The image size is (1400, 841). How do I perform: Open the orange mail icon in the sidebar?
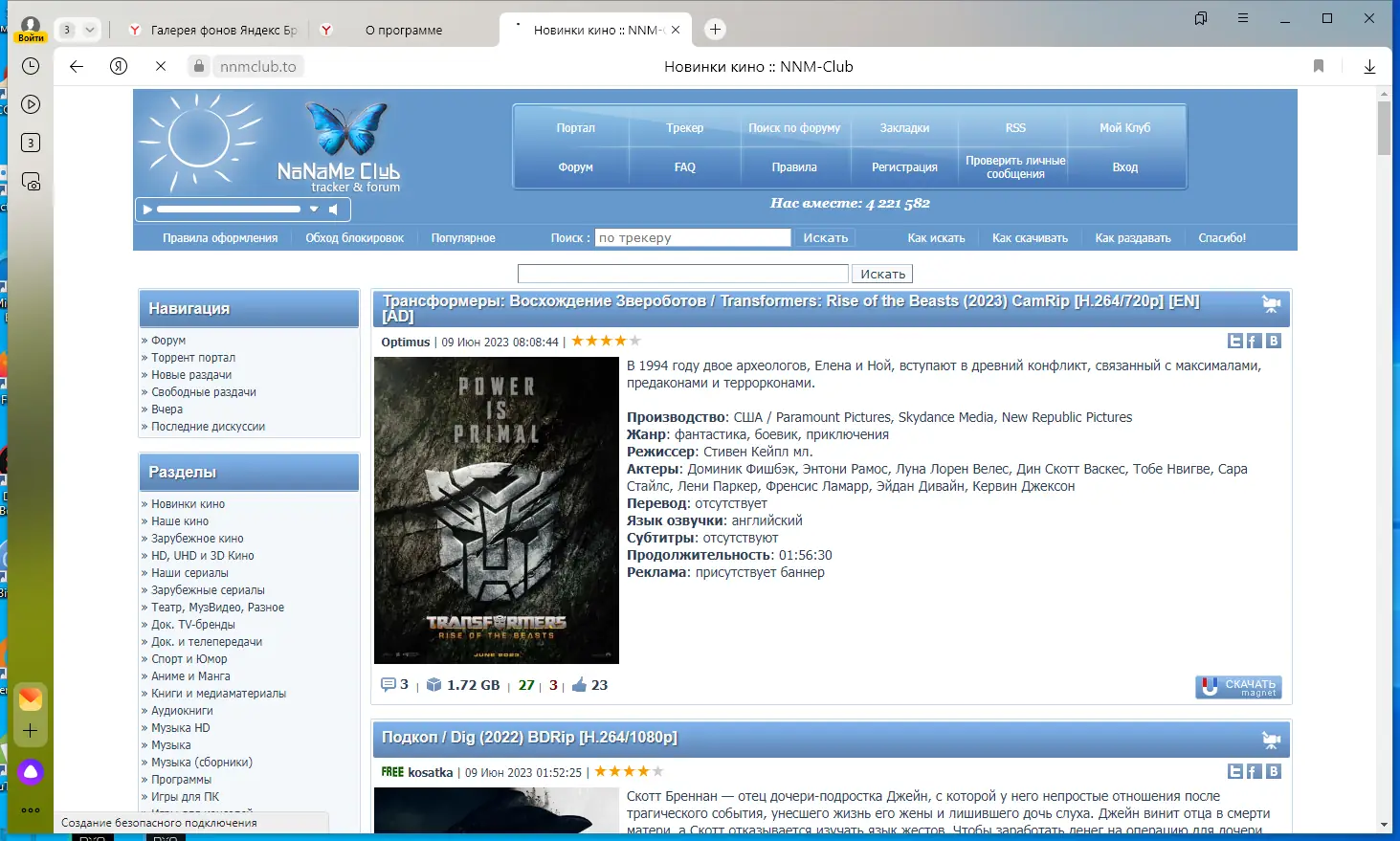pos(31,698)
